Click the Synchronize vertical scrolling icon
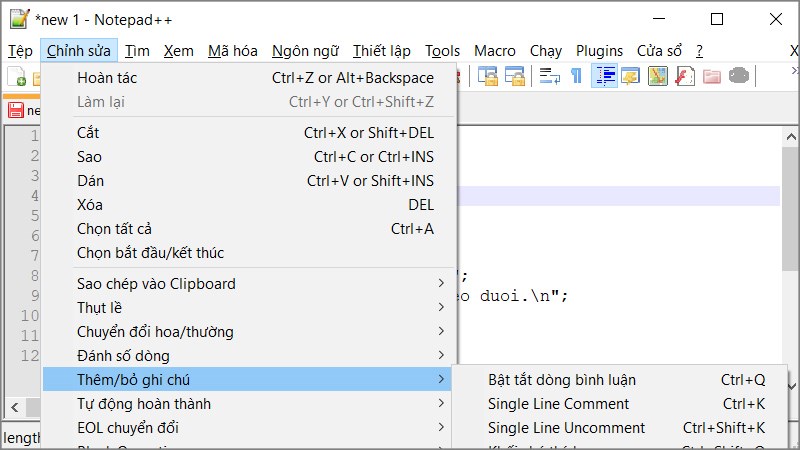This screenshot has width=800, height=450. (488, 76)
